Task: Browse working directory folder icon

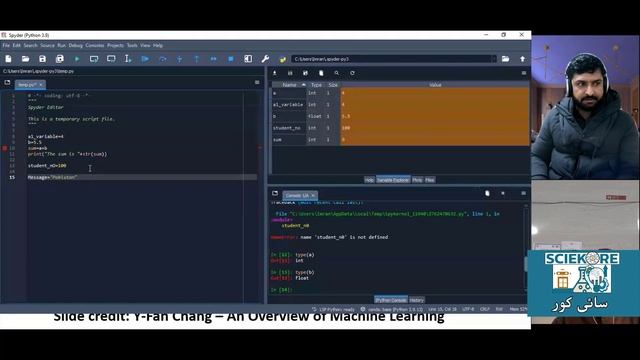Action: click(x=505, y=59)
